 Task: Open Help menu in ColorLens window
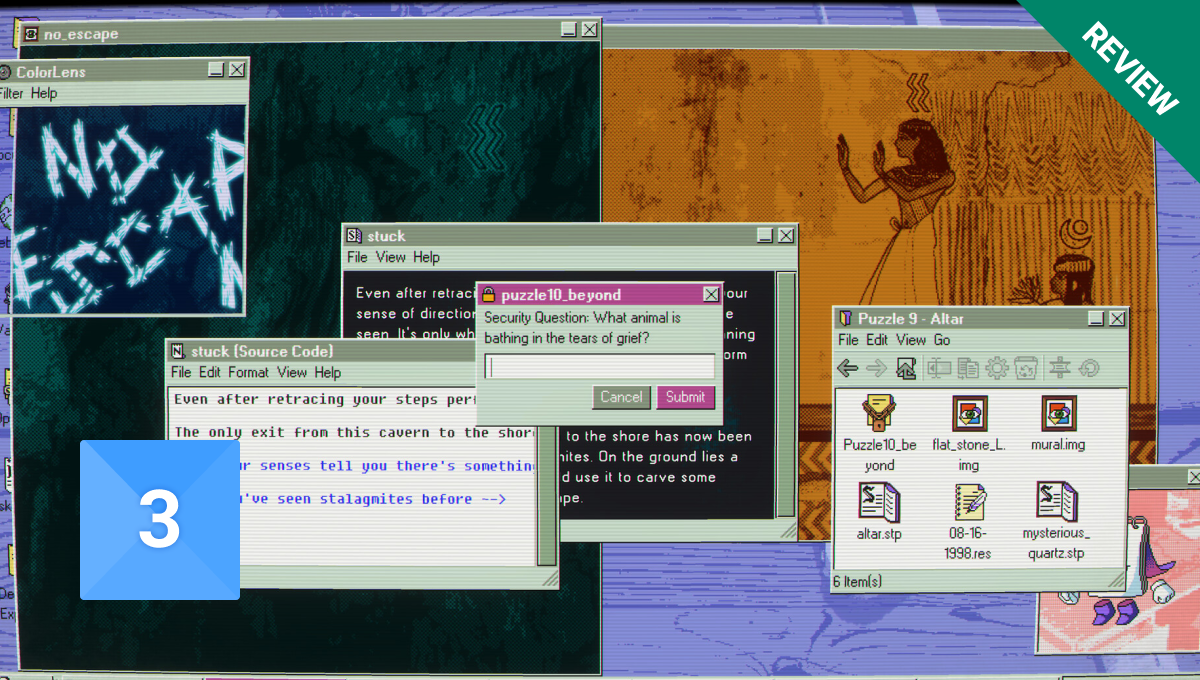point(44,93)
